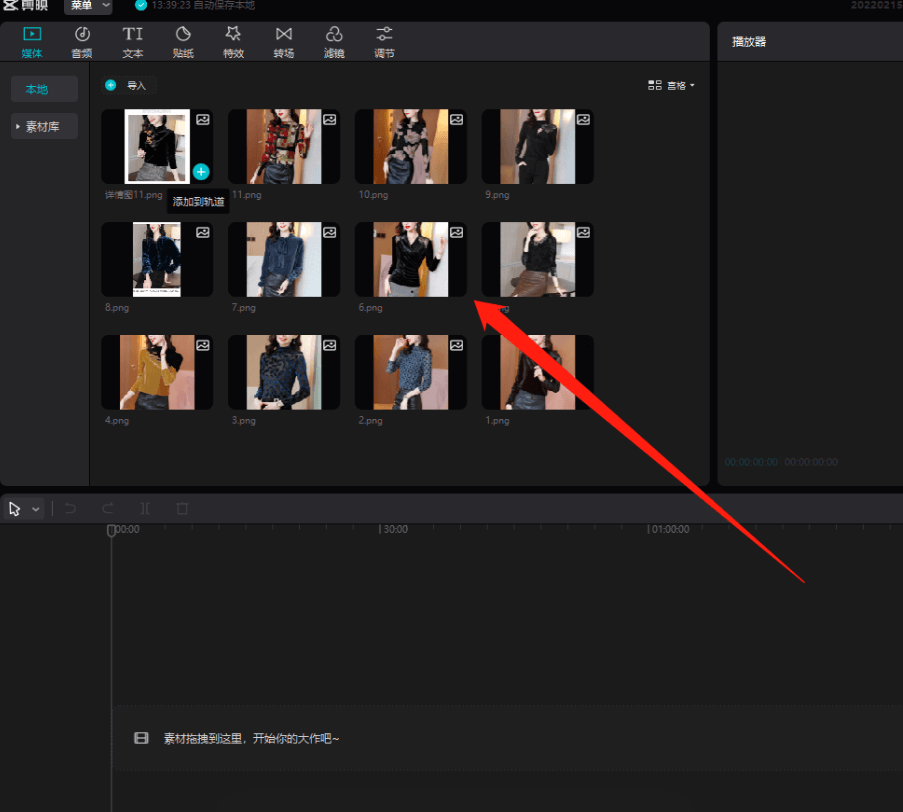
Task: Click the 2.png file name label
Action: [370, 420]
